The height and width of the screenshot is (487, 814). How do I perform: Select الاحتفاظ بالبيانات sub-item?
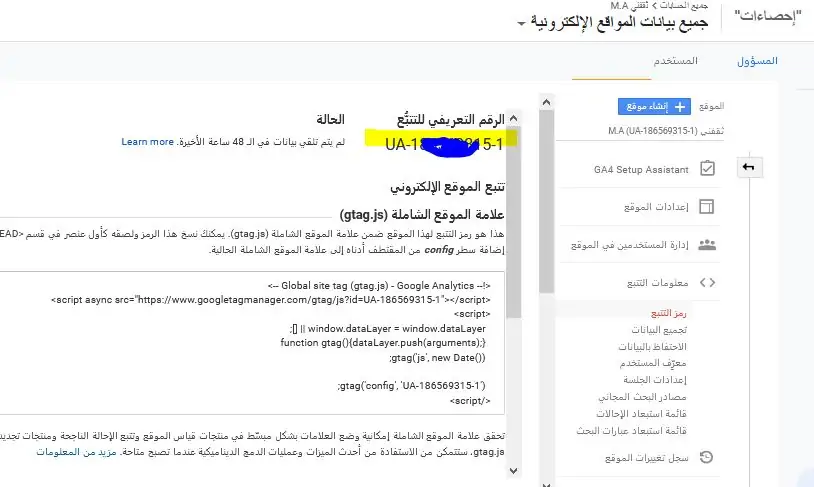652,346
